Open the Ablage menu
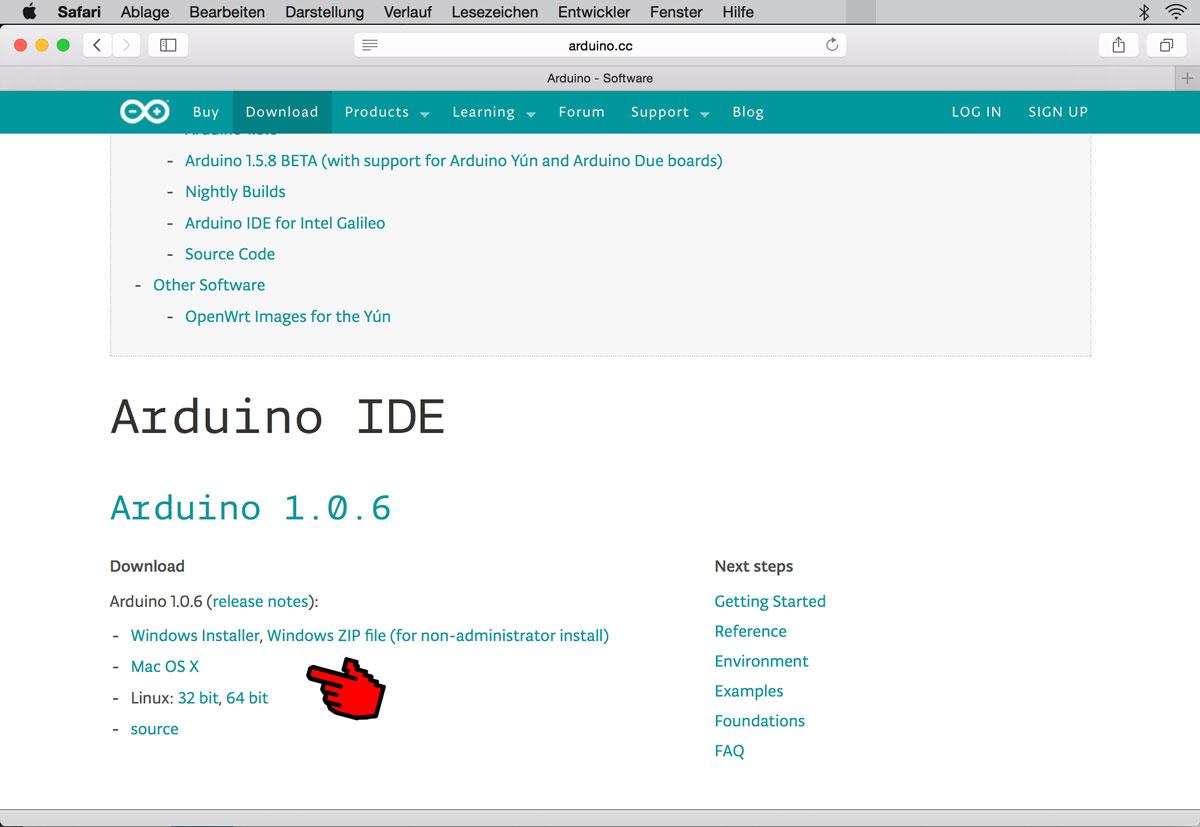 pos(145,12)
